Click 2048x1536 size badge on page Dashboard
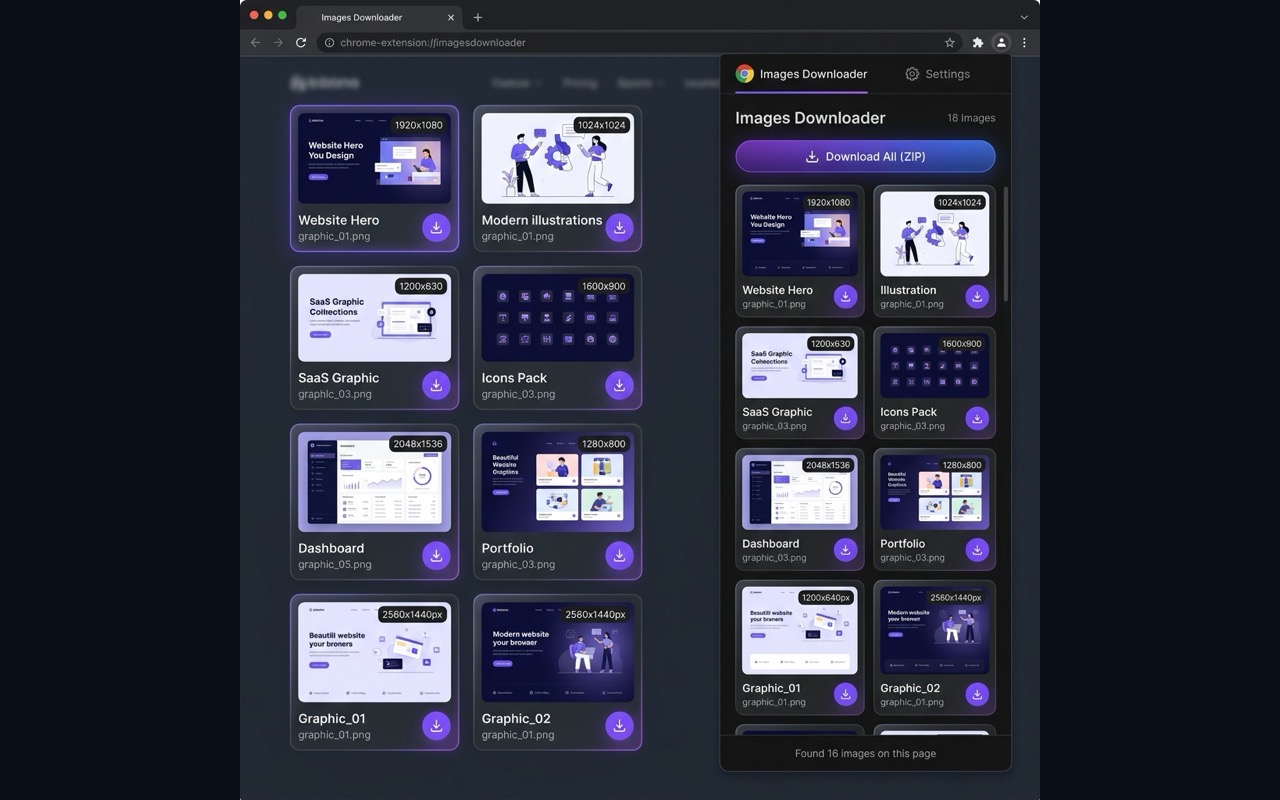The width and height of the screenshot is (1280, 800). point(418,444)
